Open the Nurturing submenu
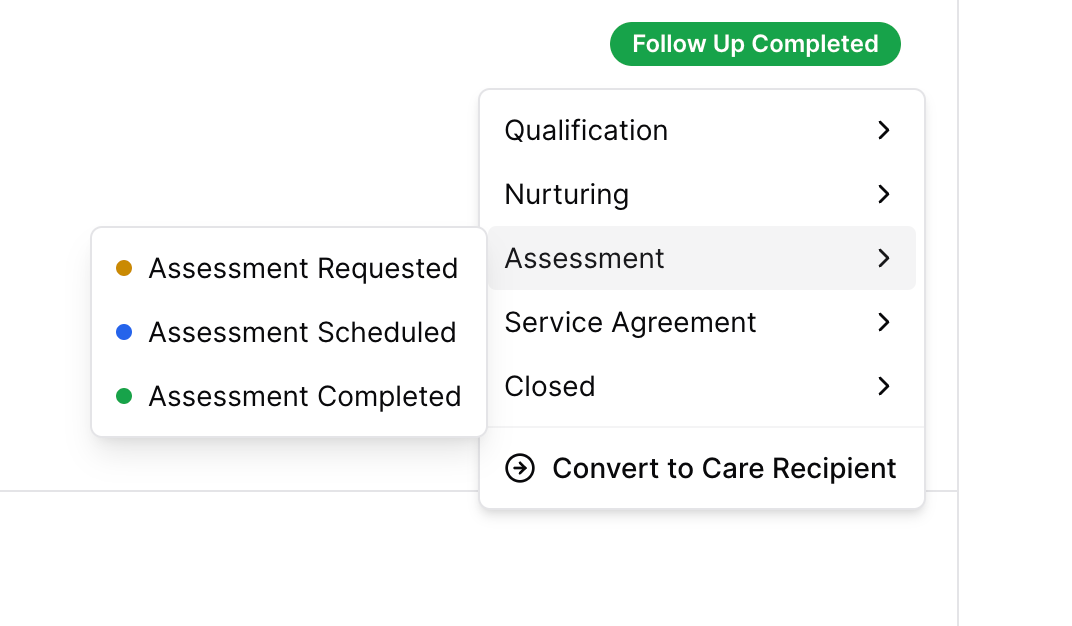The width and height of the screenshot is (1072, 626). pyautogui.click(x=701, y=194)
